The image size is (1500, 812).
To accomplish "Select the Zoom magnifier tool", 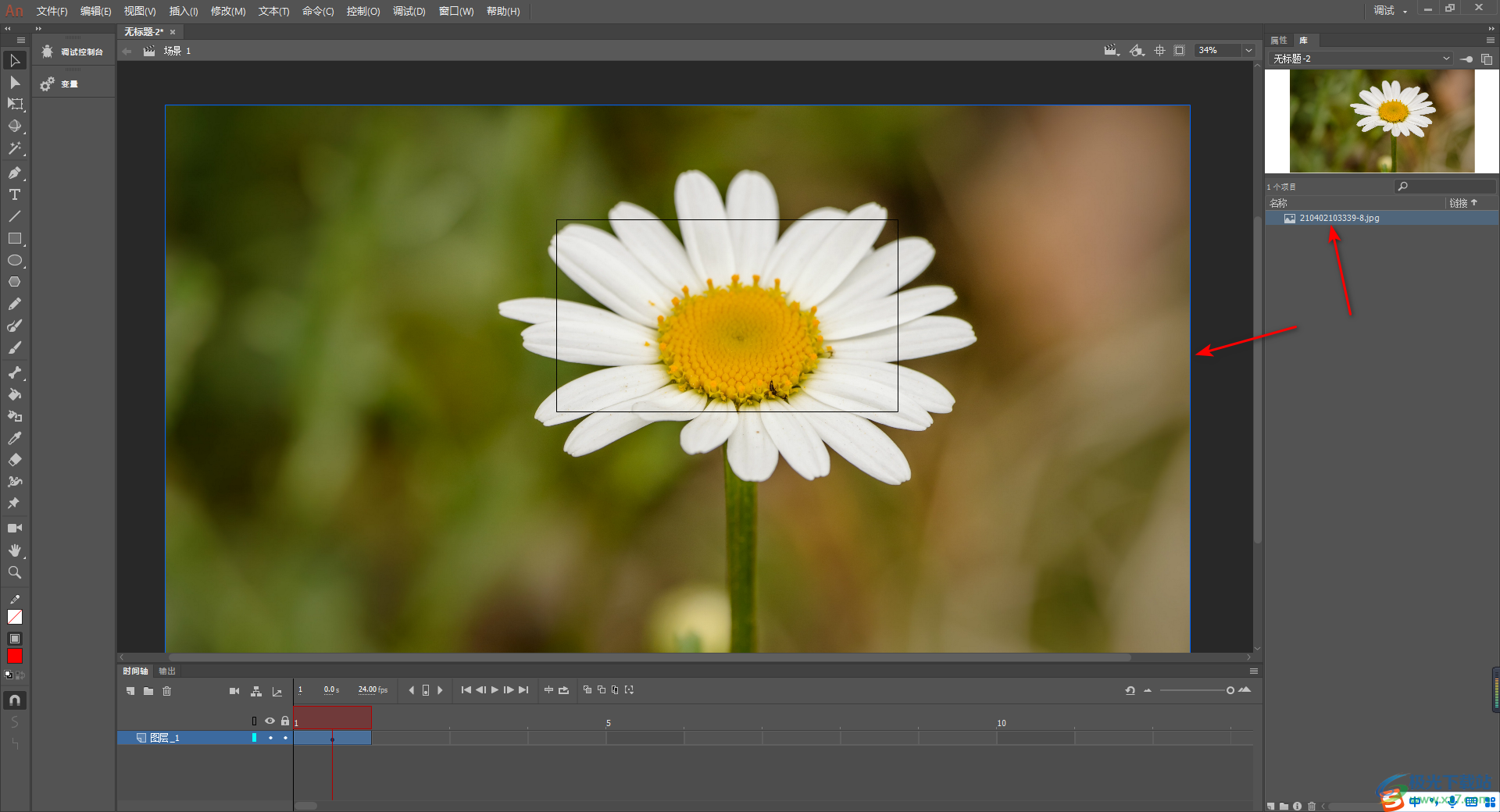I will click(x=15, y=572).
